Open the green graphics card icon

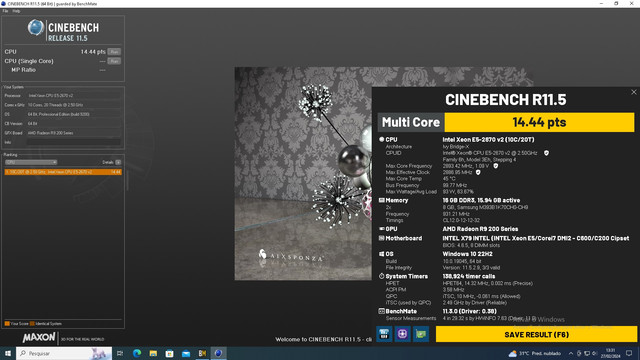tap(421, 334)
